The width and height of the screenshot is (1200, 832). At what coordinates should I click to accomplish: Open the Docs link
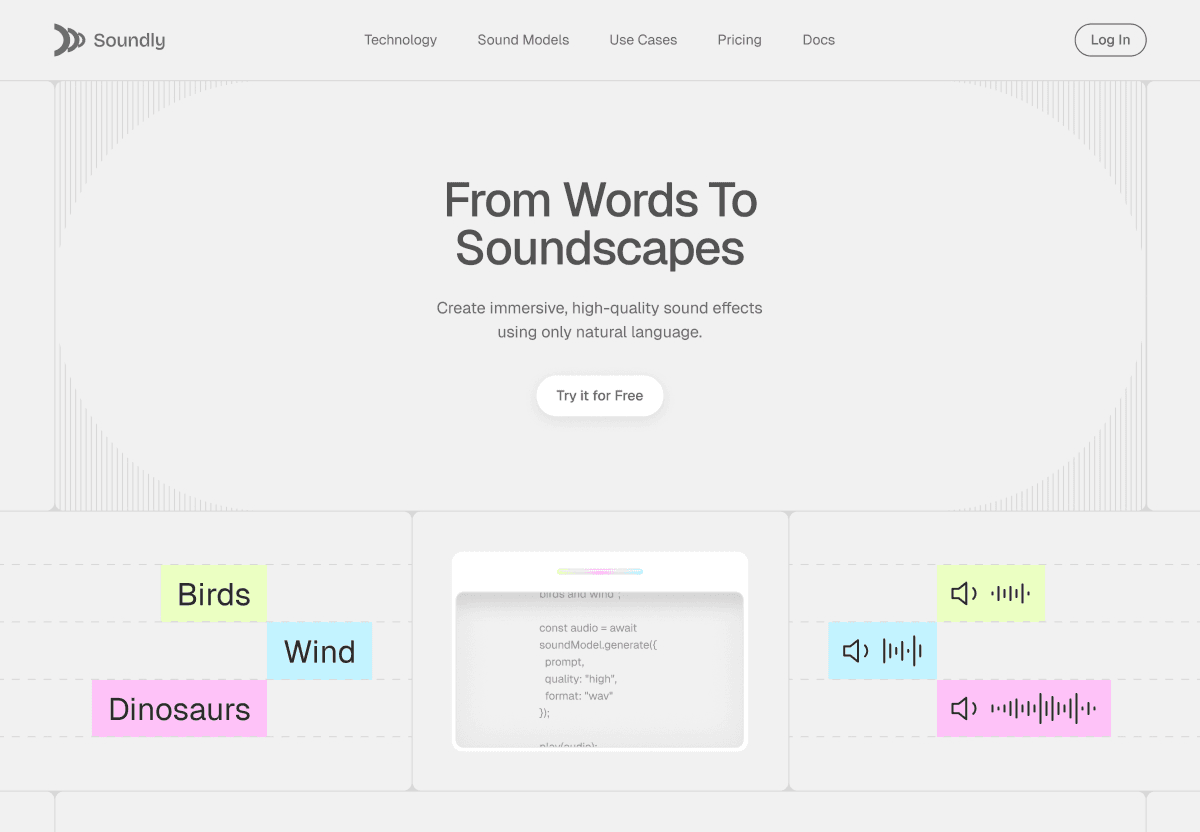818,40
